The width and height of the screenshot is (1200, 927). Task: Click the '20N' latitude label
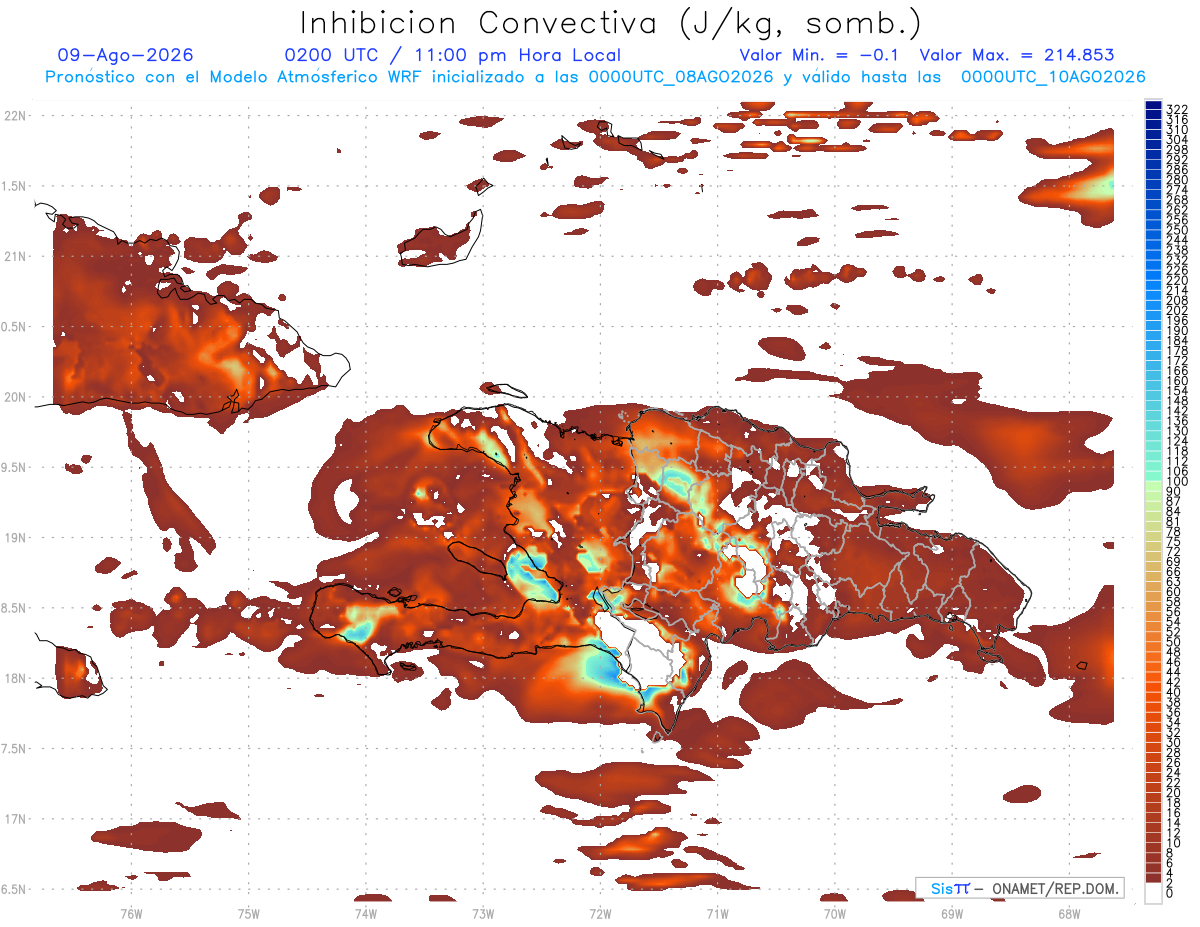(x=16, y=397)
